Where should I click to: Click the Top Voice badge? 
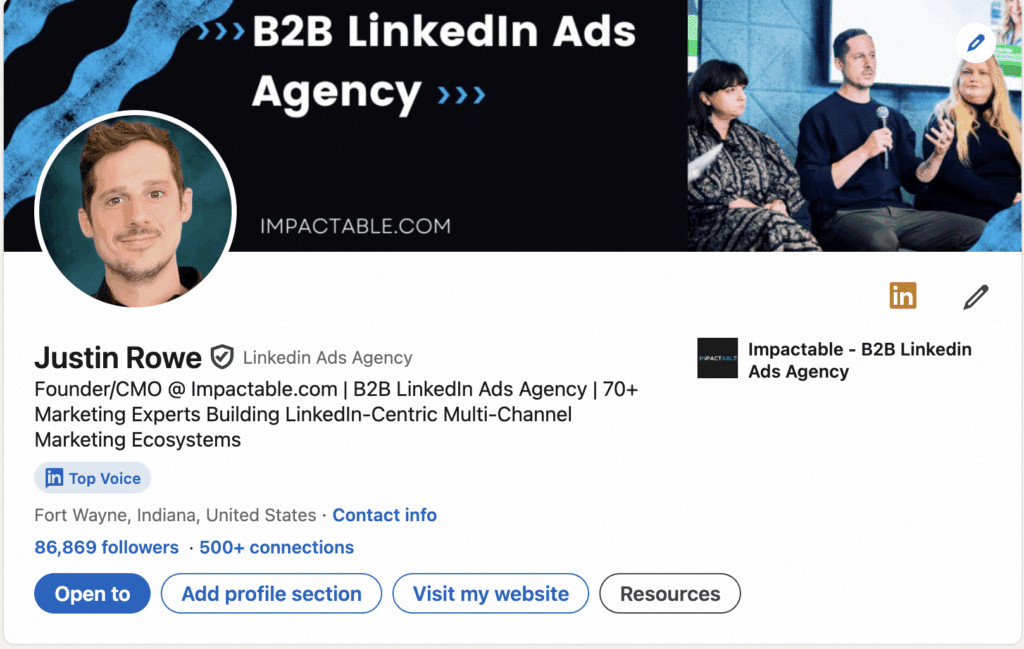pyautogui.click(x=93, y=478)
